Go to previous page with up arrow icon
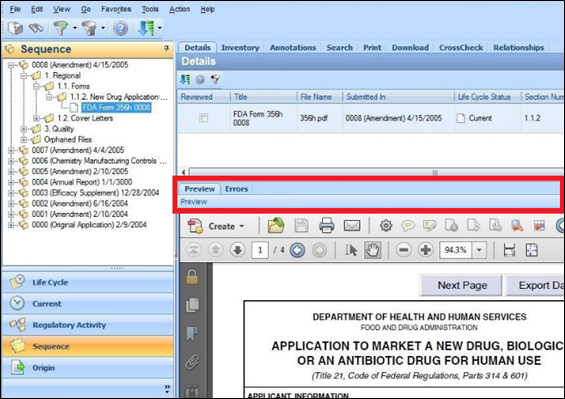565x399 pixels. (216, 250)
